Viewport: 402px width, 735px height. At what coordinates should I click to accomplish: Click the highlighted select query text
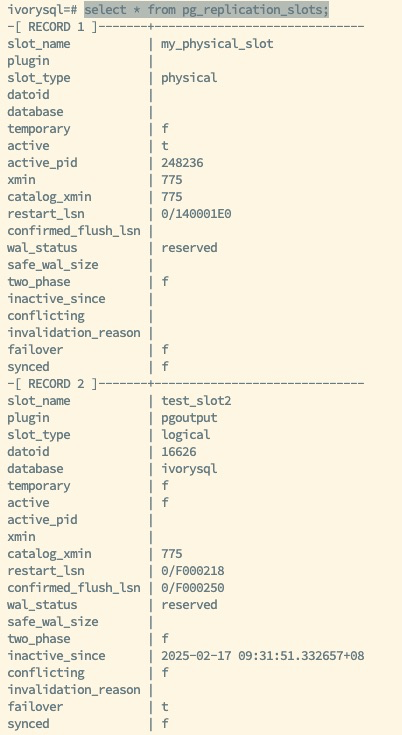point(207,9)
